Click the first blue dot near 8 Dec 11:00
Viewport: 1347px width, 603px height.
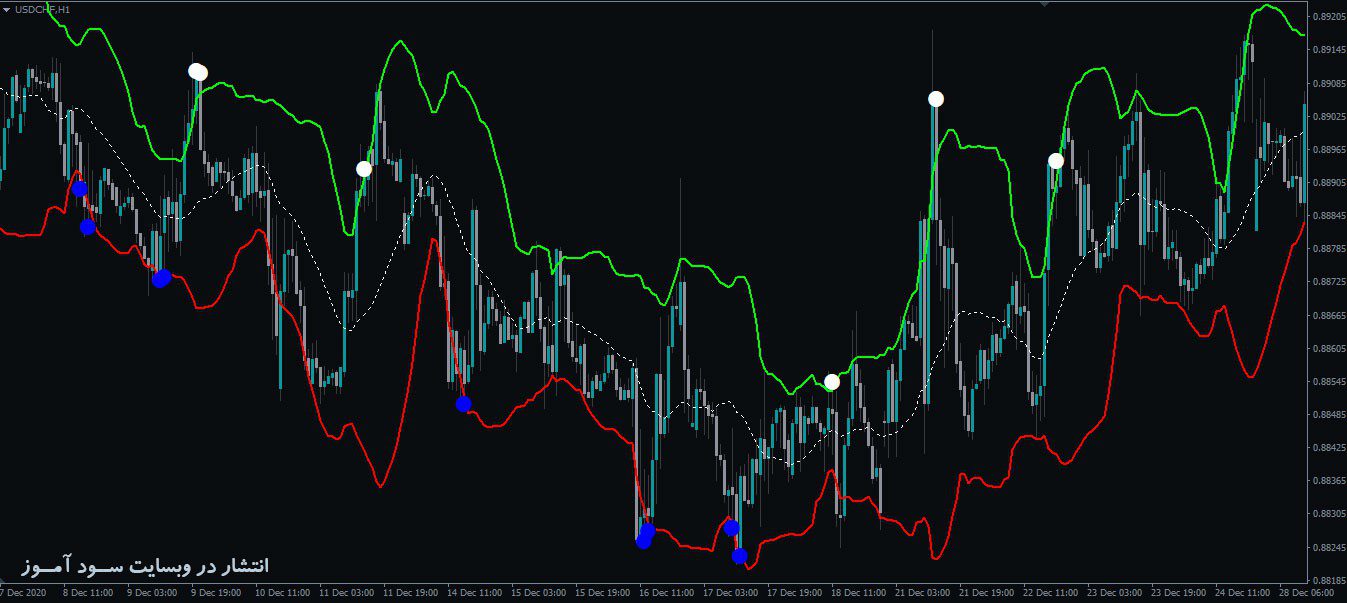pyautogui.click(x=79, y=189)
